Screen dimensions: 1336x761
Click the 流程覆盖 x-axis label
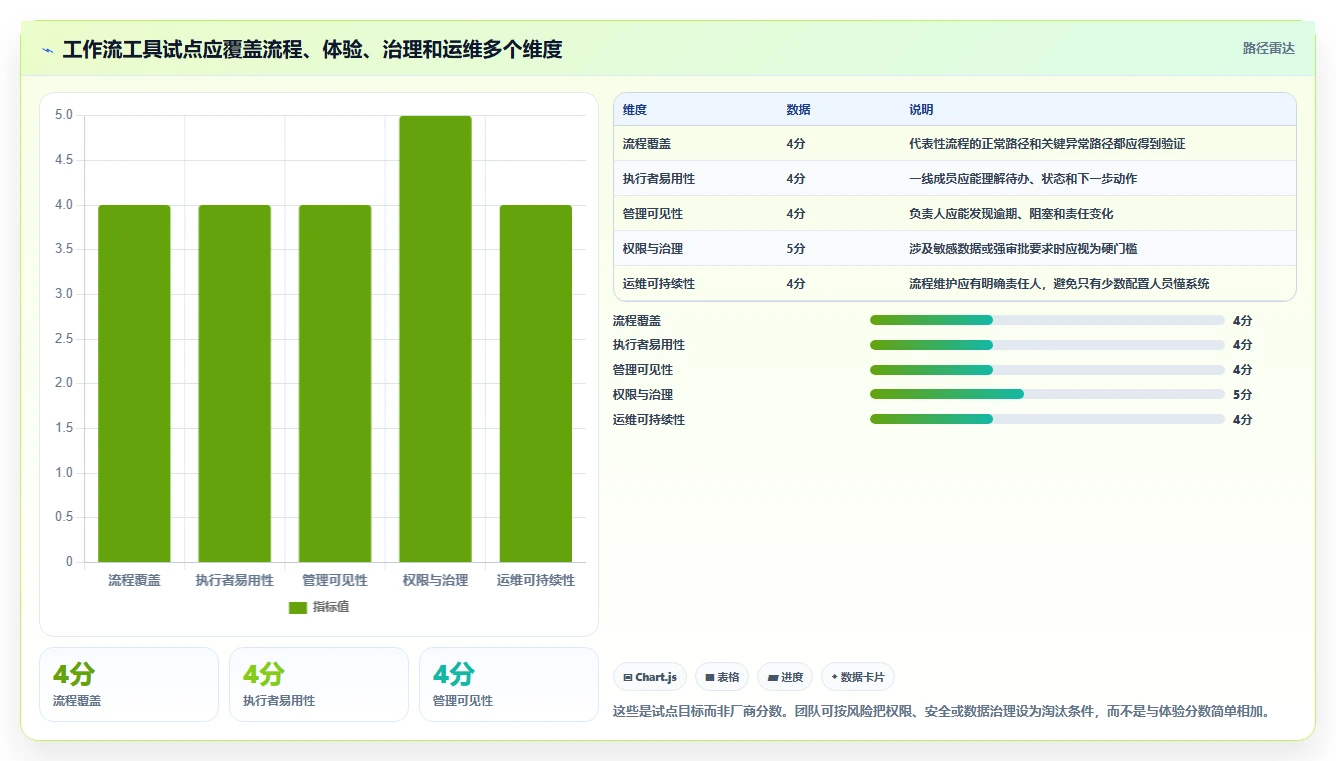click(x=134, y=580)
